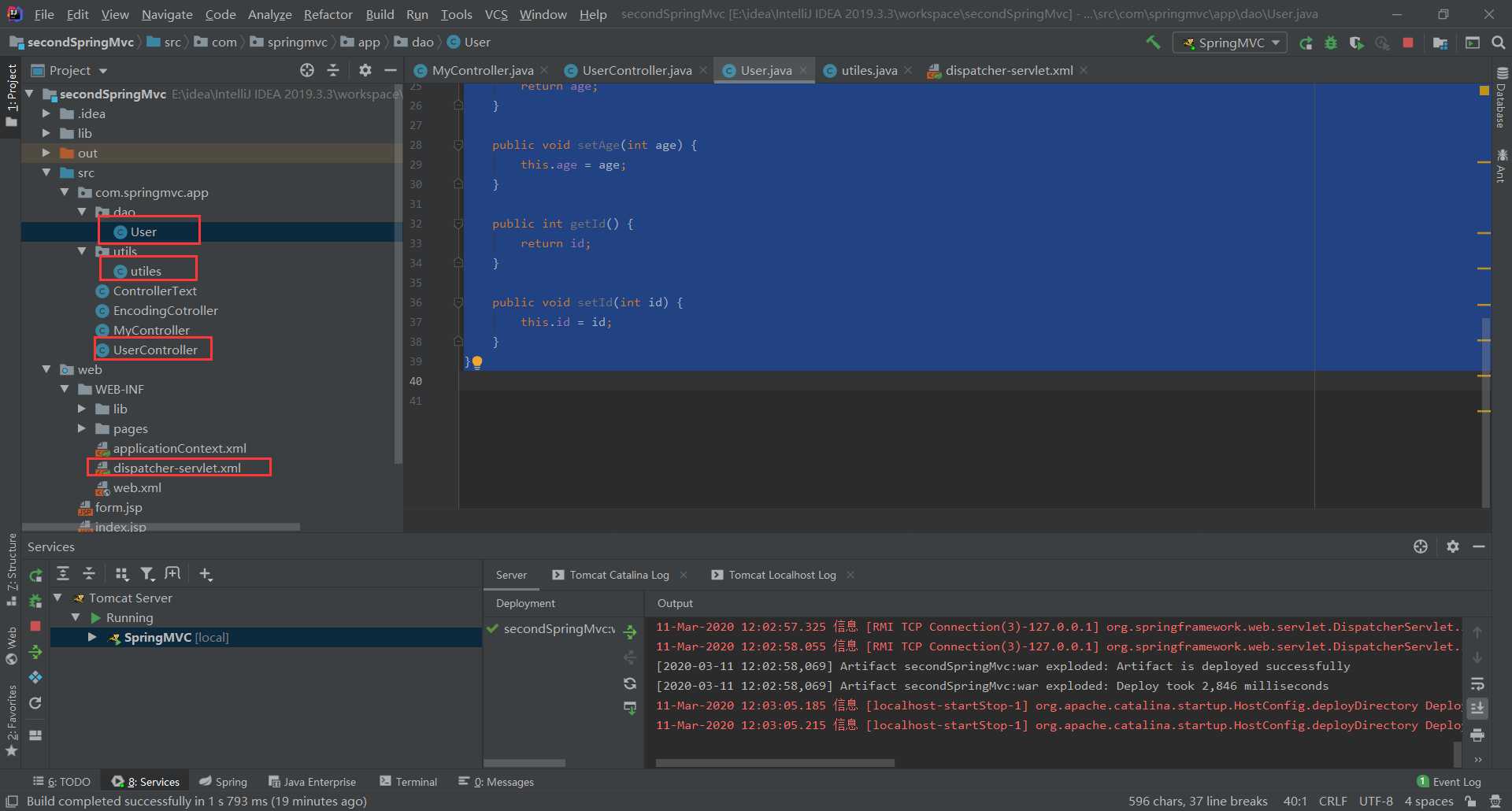Viewport: 1512px width, 811px height.
Task: Collapse the Running node in Services
Action: [x=76, y=617]
